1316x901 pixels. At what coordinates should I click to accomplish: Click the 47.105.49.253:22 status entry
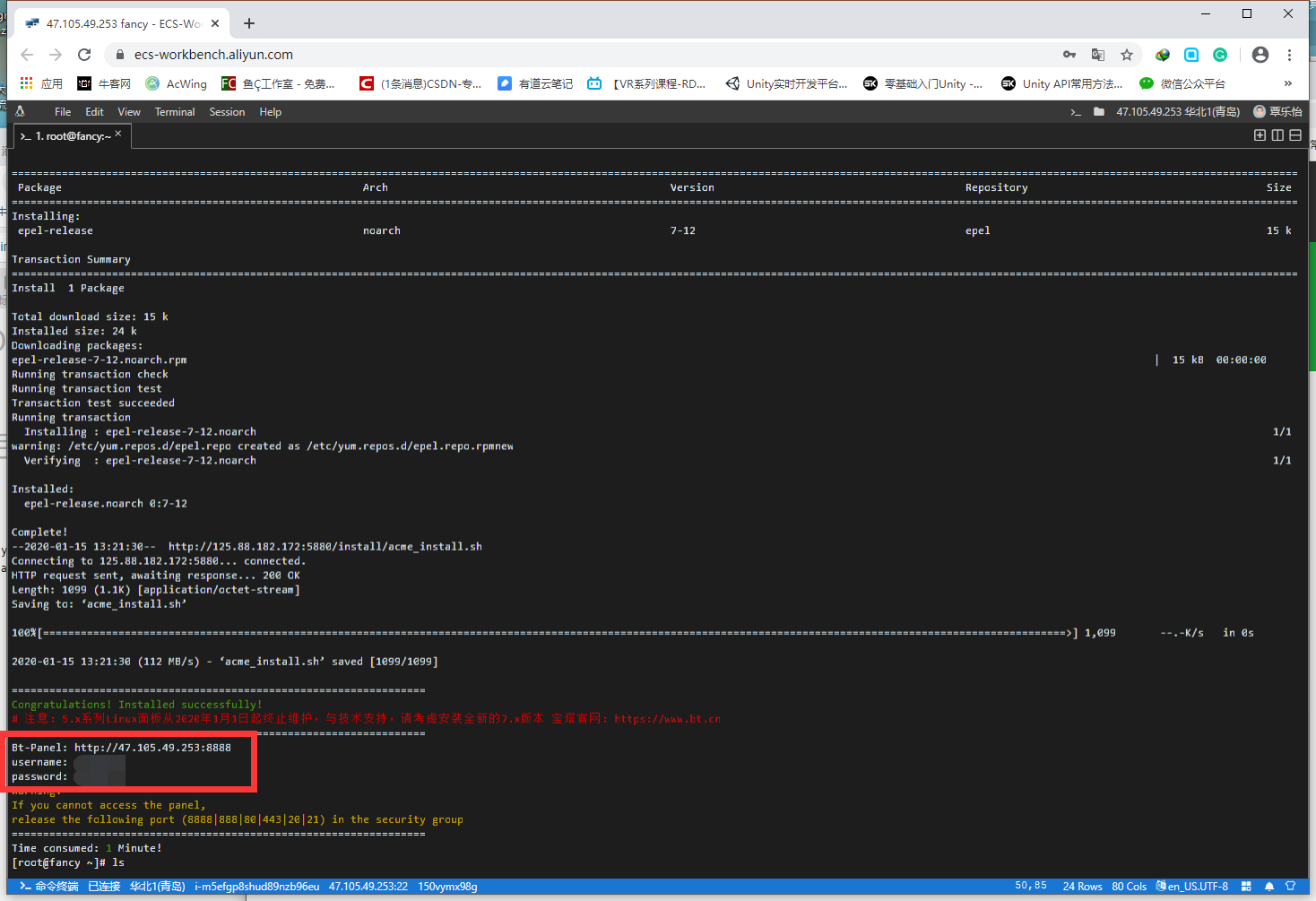pyautogui.click(x=368, y=887)
